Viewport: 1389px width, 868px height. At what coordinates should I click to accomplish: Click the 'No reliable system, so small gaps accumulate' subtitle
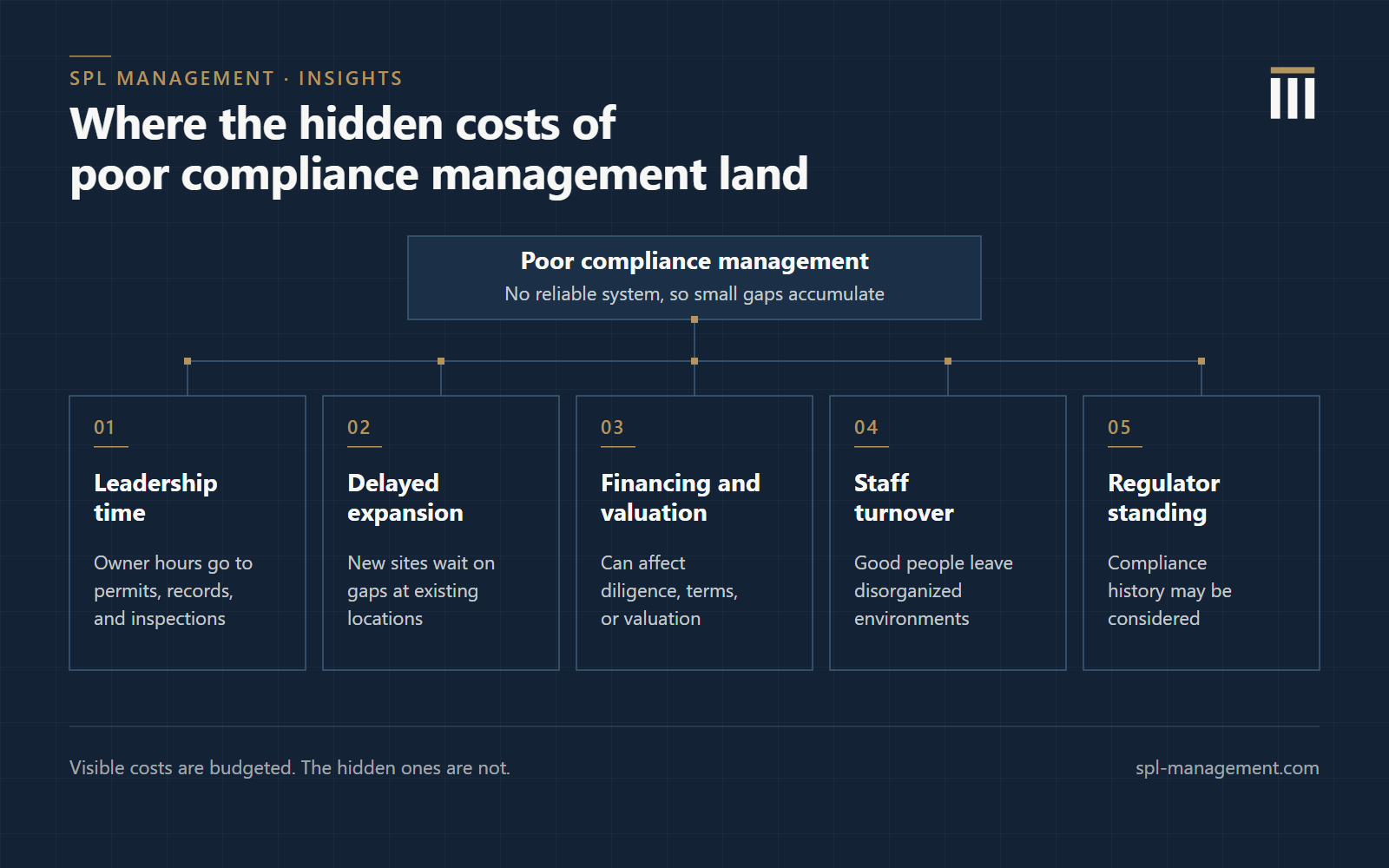click(694, 294)
